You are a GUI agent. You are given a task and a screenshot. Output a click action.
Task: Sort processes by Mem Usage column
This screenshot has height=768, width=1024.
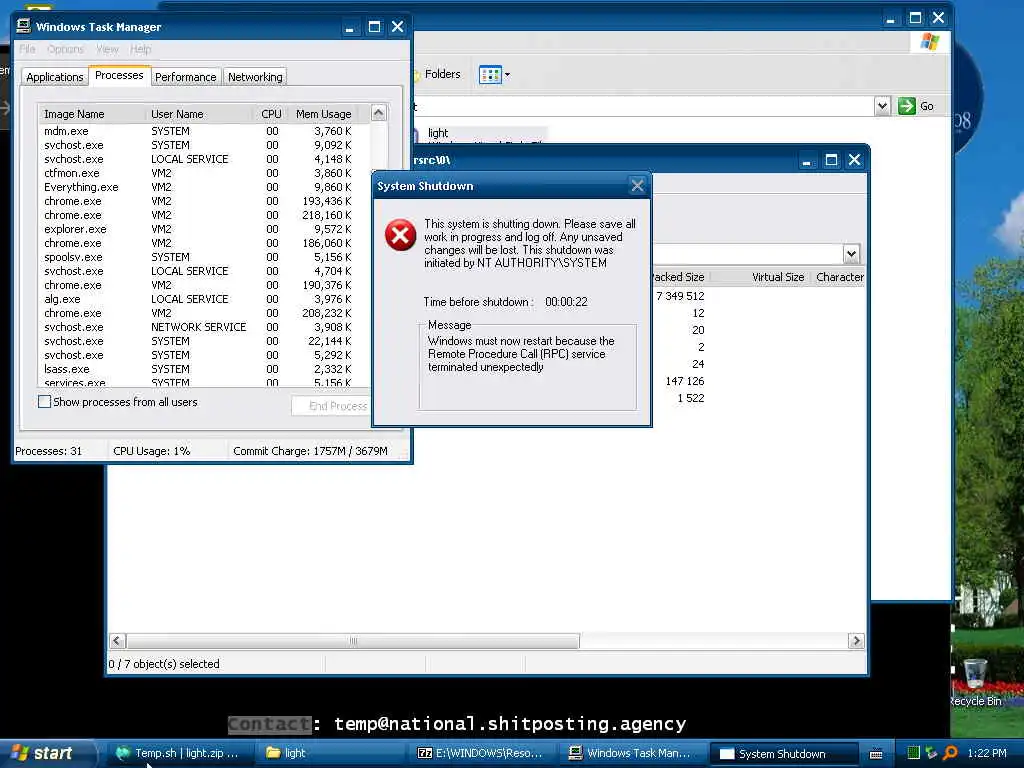pos(323,114)
